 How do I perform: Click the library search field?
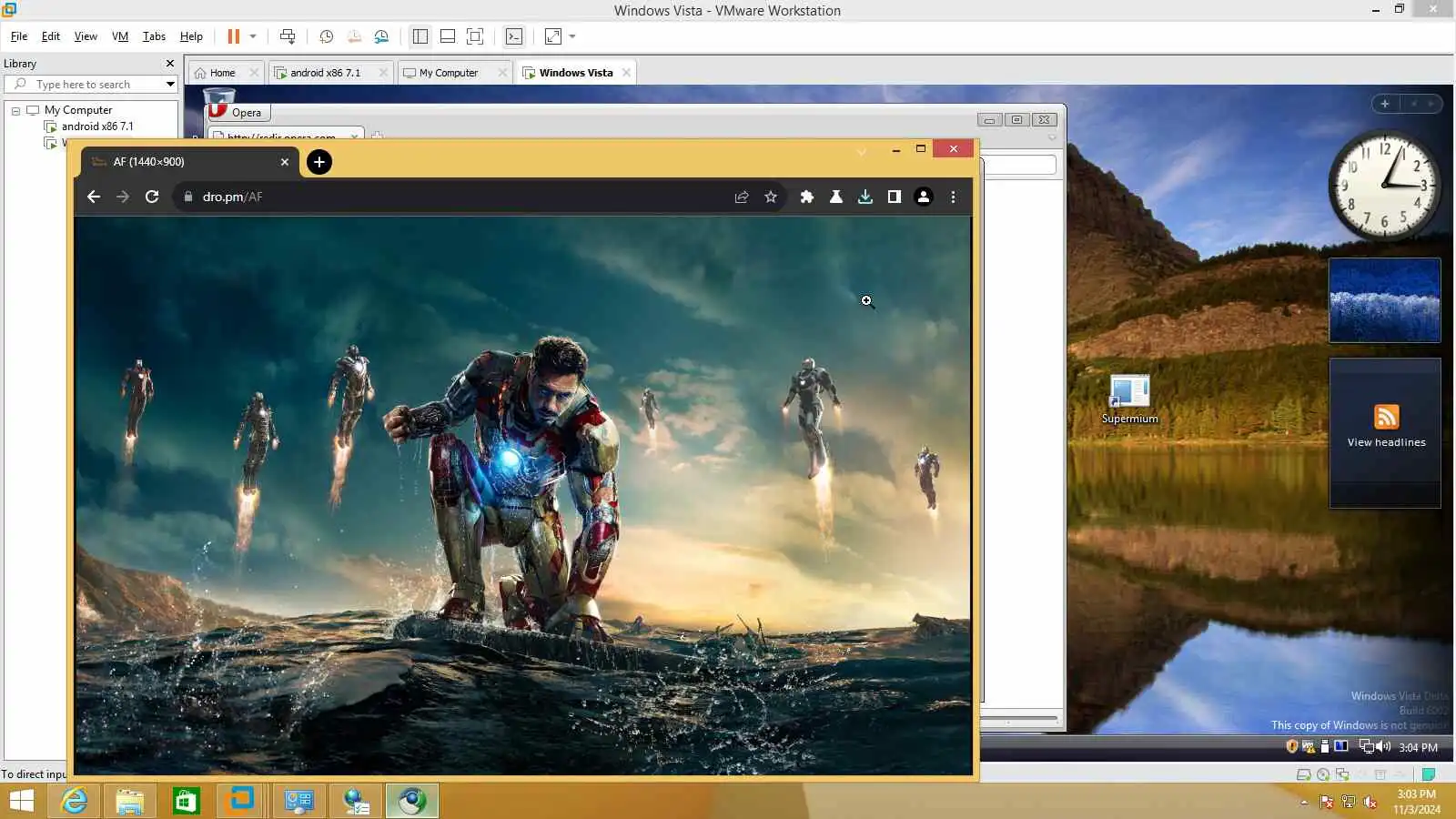tap(91, 85)
